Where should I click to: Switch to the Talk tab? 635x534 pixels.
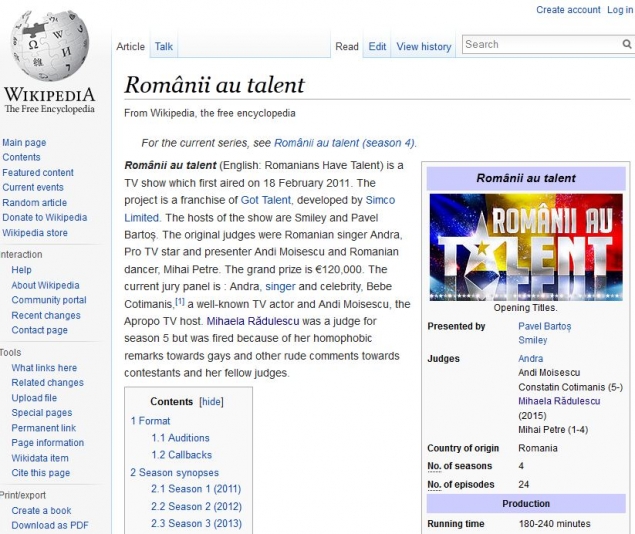pos(164,47)
